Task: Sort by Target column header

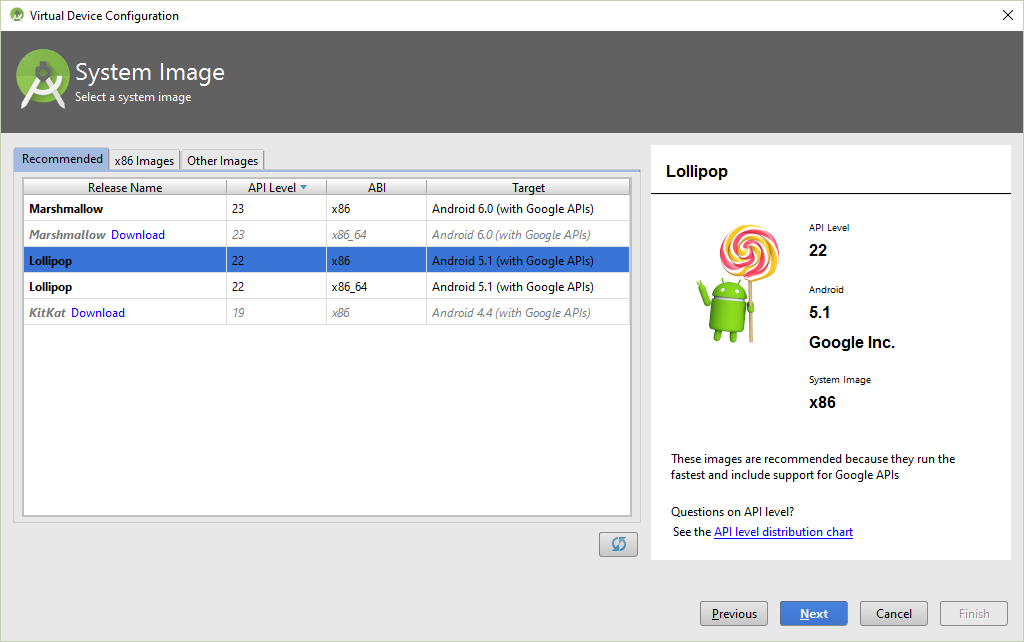Action: click(x=528, y=187)
